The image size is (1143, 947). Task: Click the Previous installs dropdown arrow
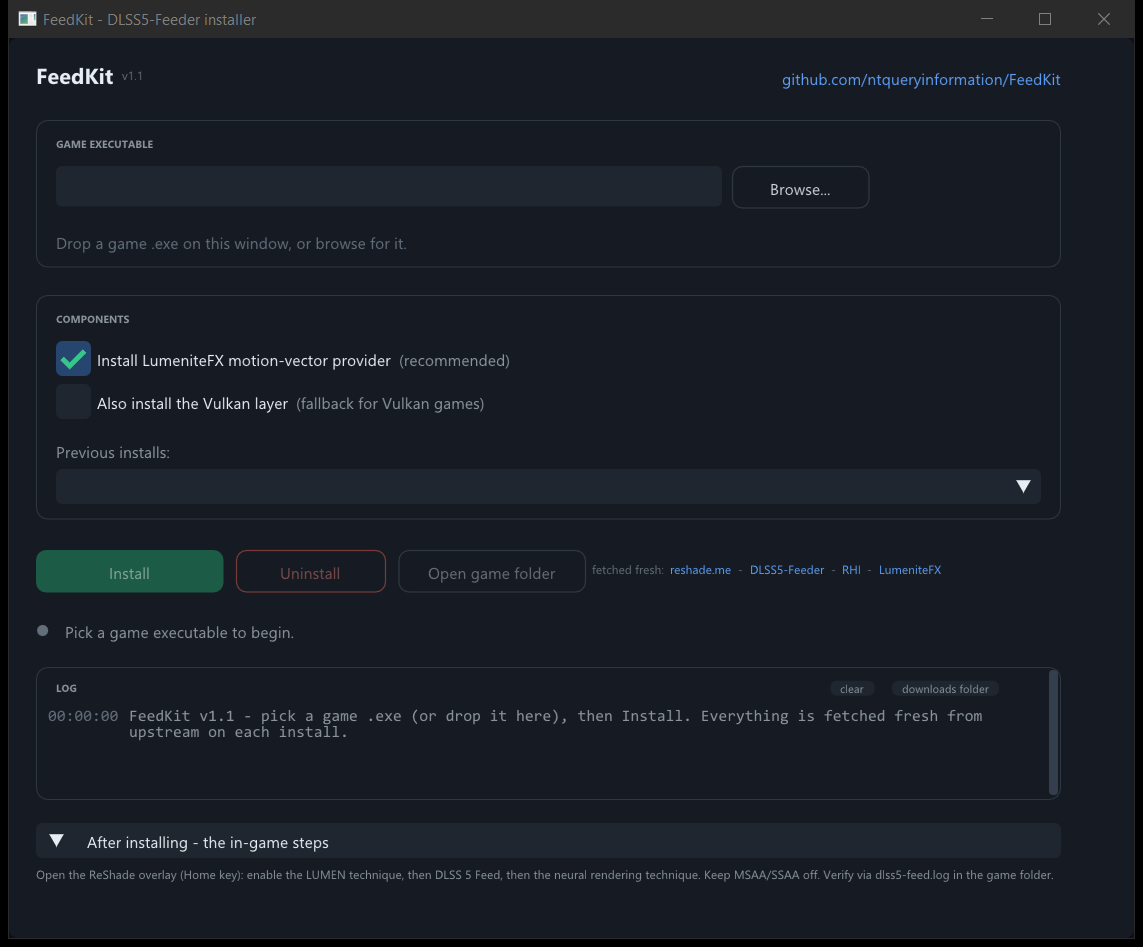1023,486
